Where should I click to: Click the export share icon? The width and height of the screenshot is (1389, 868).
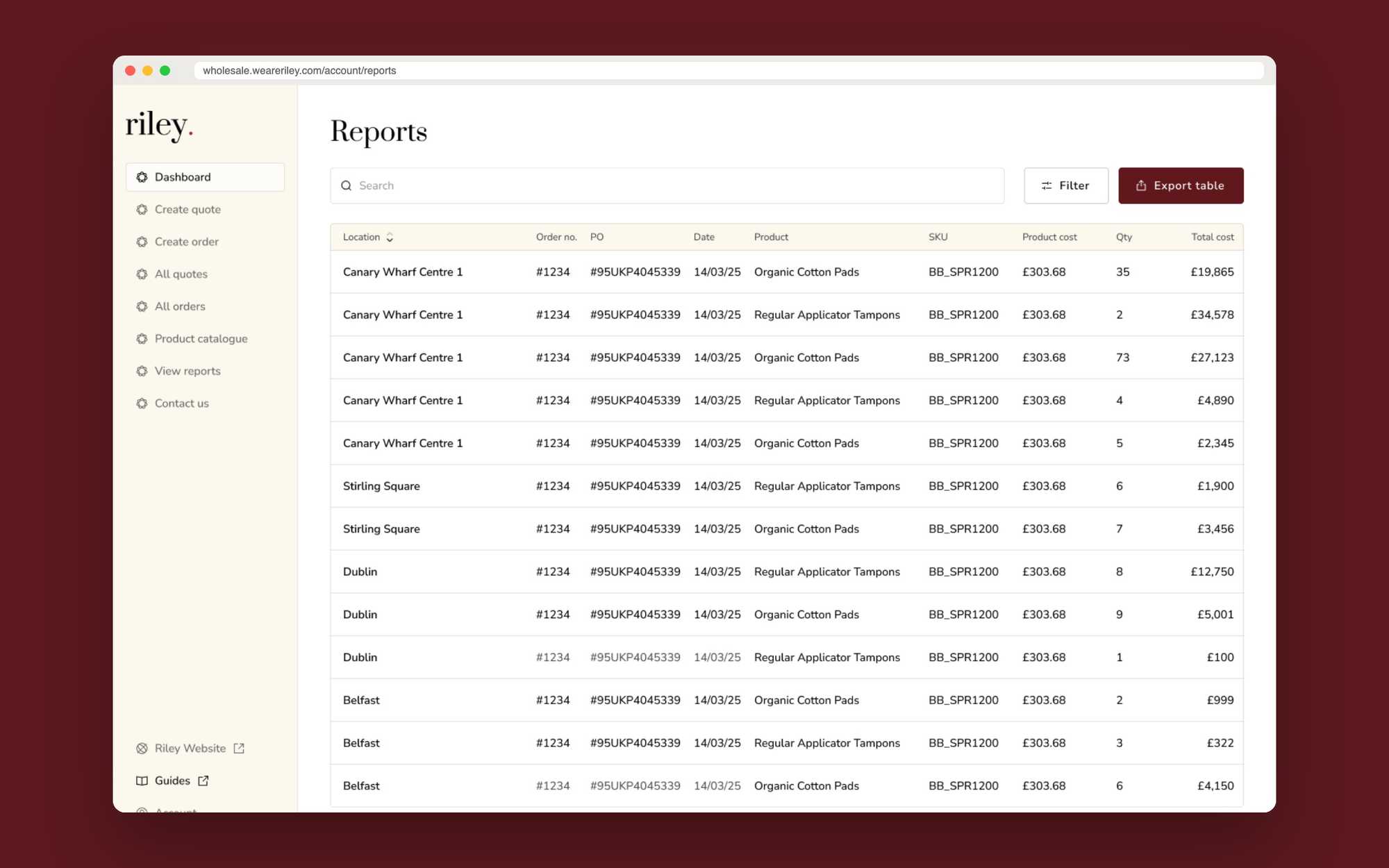[1141, 185]
